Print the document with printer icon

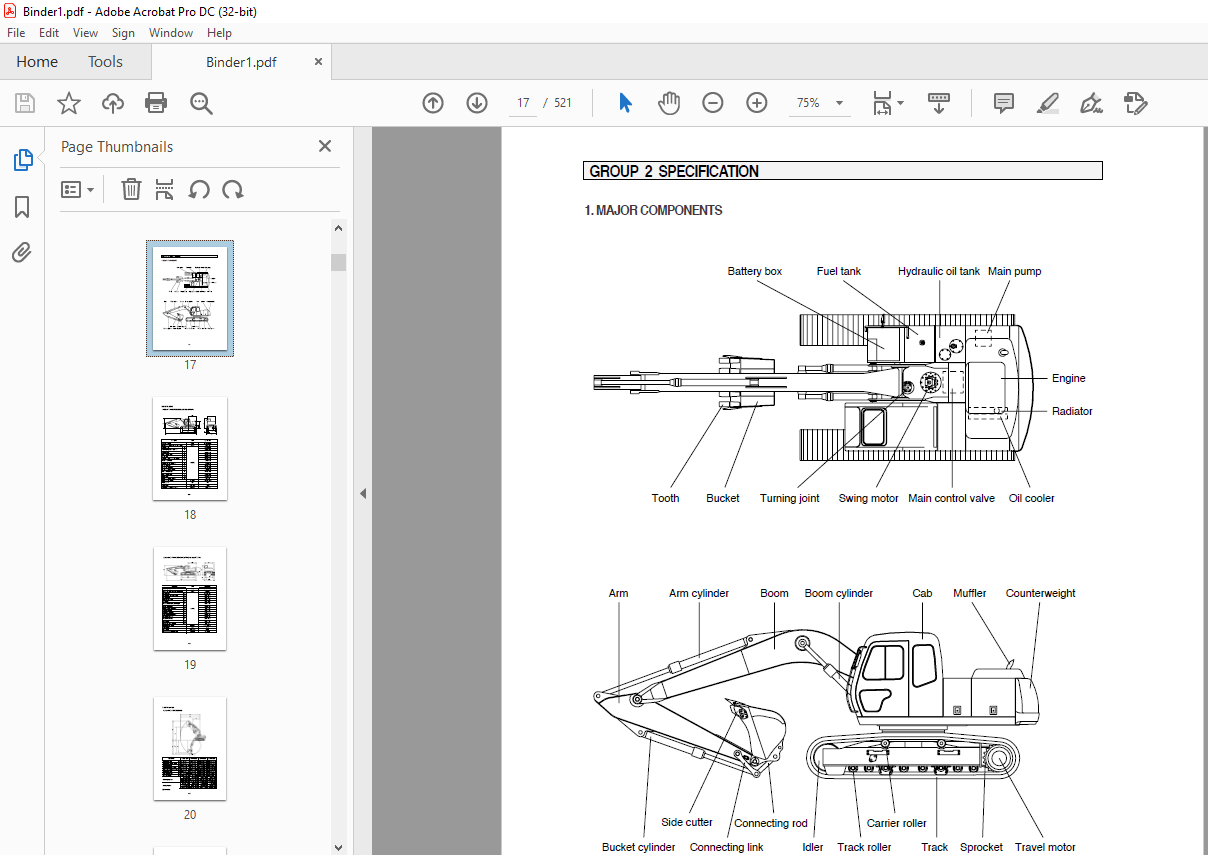pos(156,103)
